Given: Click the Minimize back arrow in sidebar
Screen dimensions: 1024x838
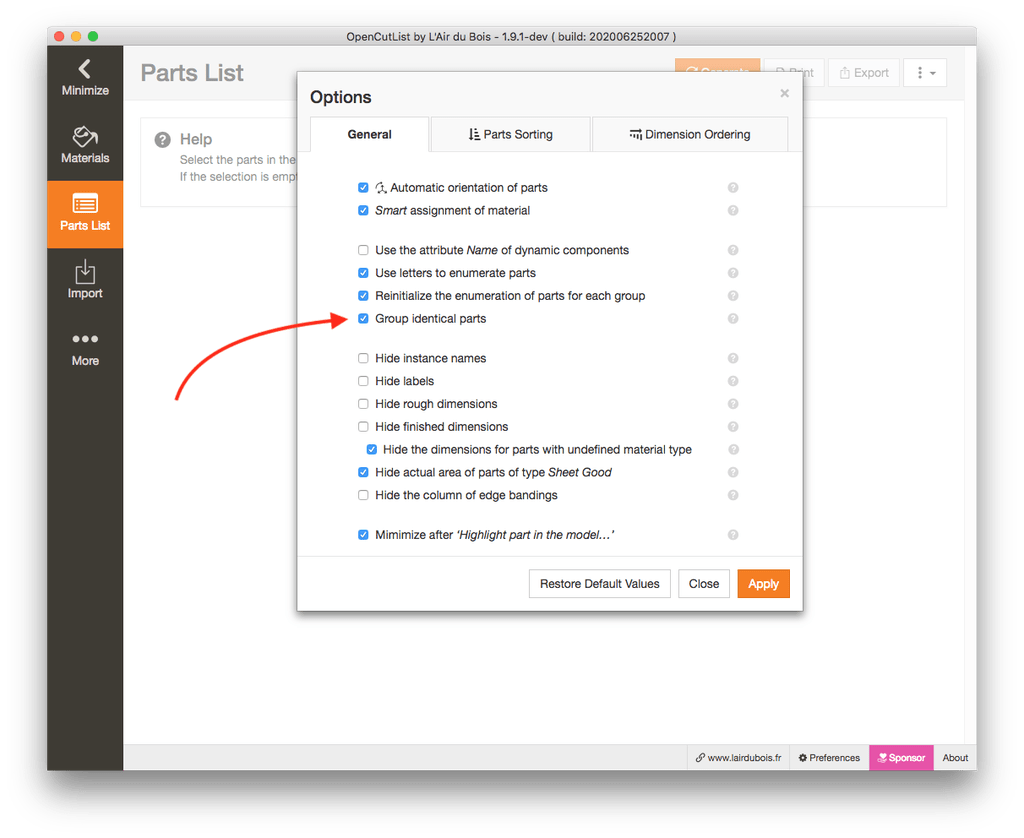Looking at the screenshot, I should click(x=85, y=78).
